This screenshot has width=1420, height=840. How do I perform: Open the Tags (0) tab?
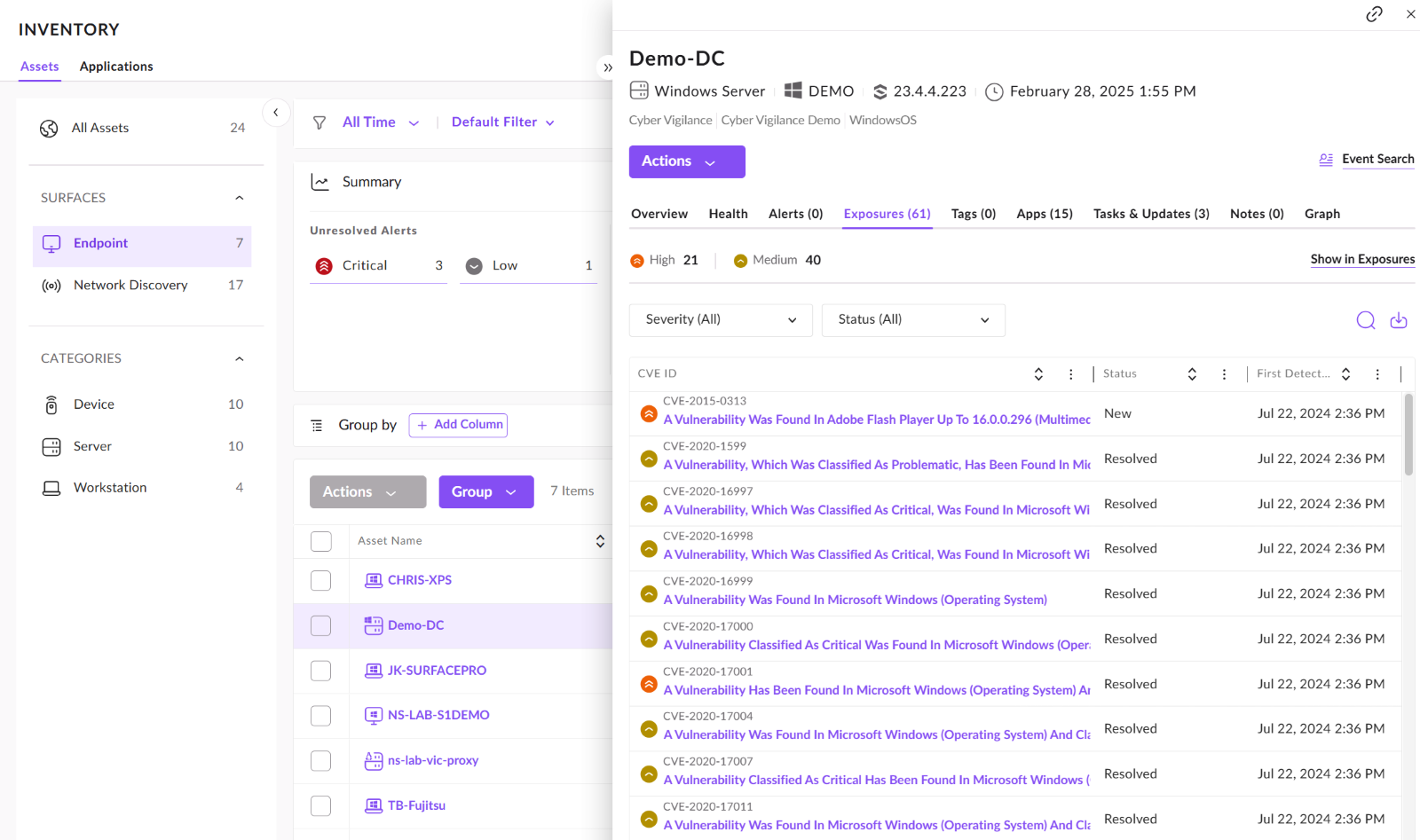974,214
